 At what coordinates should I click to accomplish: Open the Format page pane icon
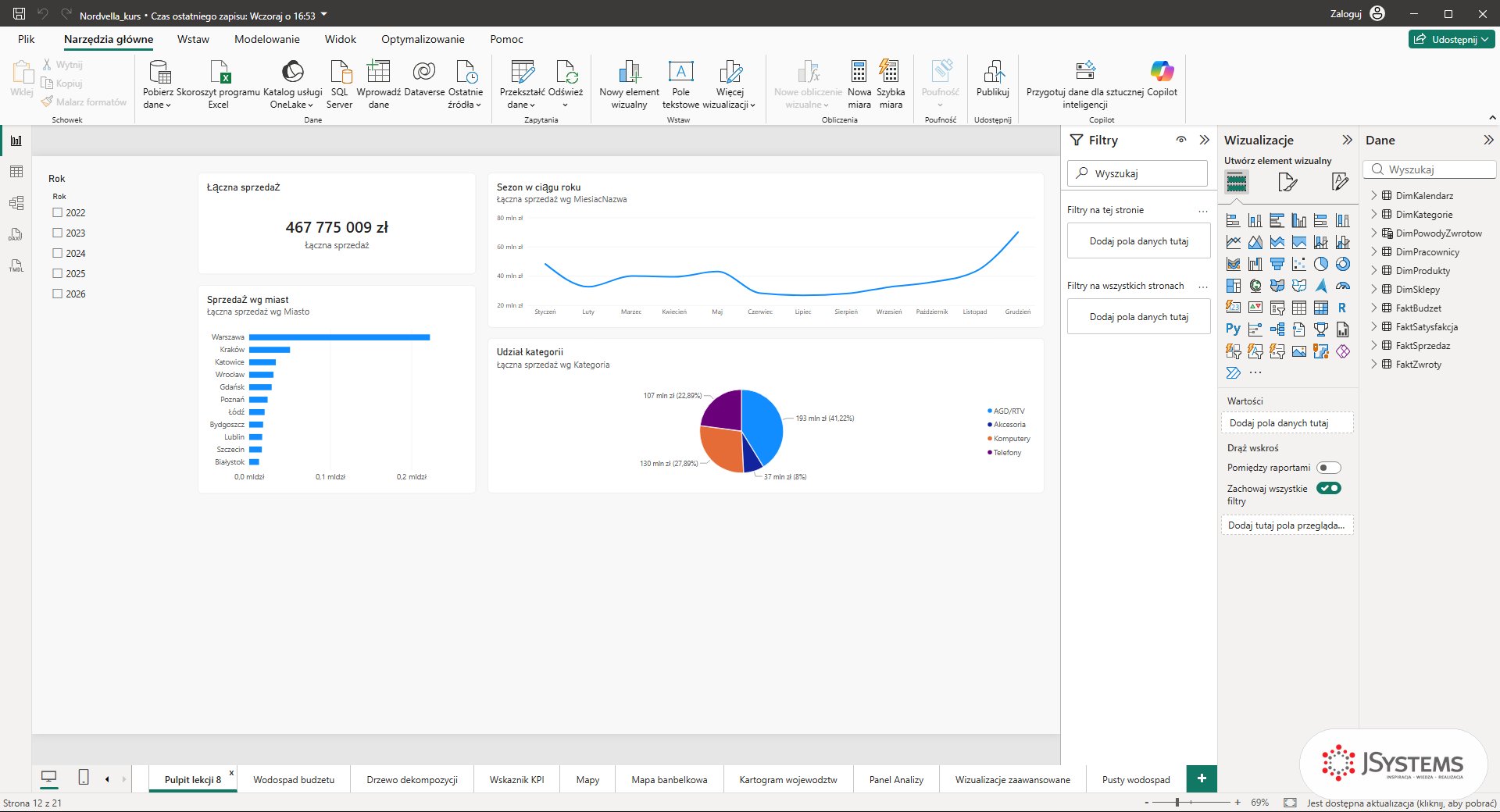click(x=1287, y=183)
